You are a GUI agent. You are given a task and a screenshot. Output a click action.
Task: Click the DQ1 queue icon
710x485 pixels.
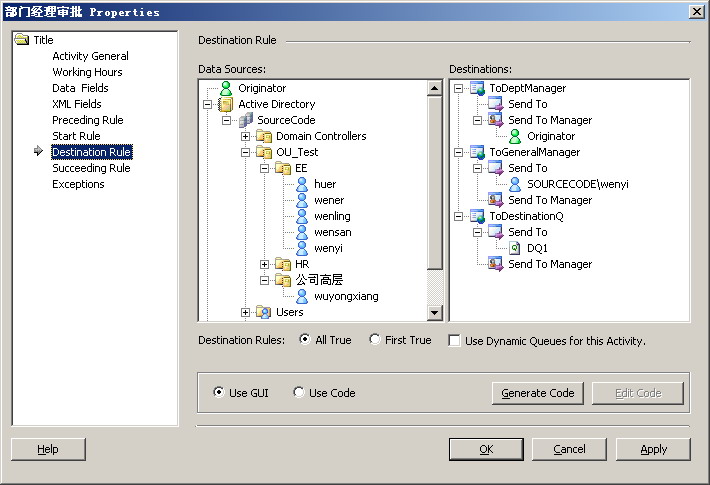pos(515,248)
